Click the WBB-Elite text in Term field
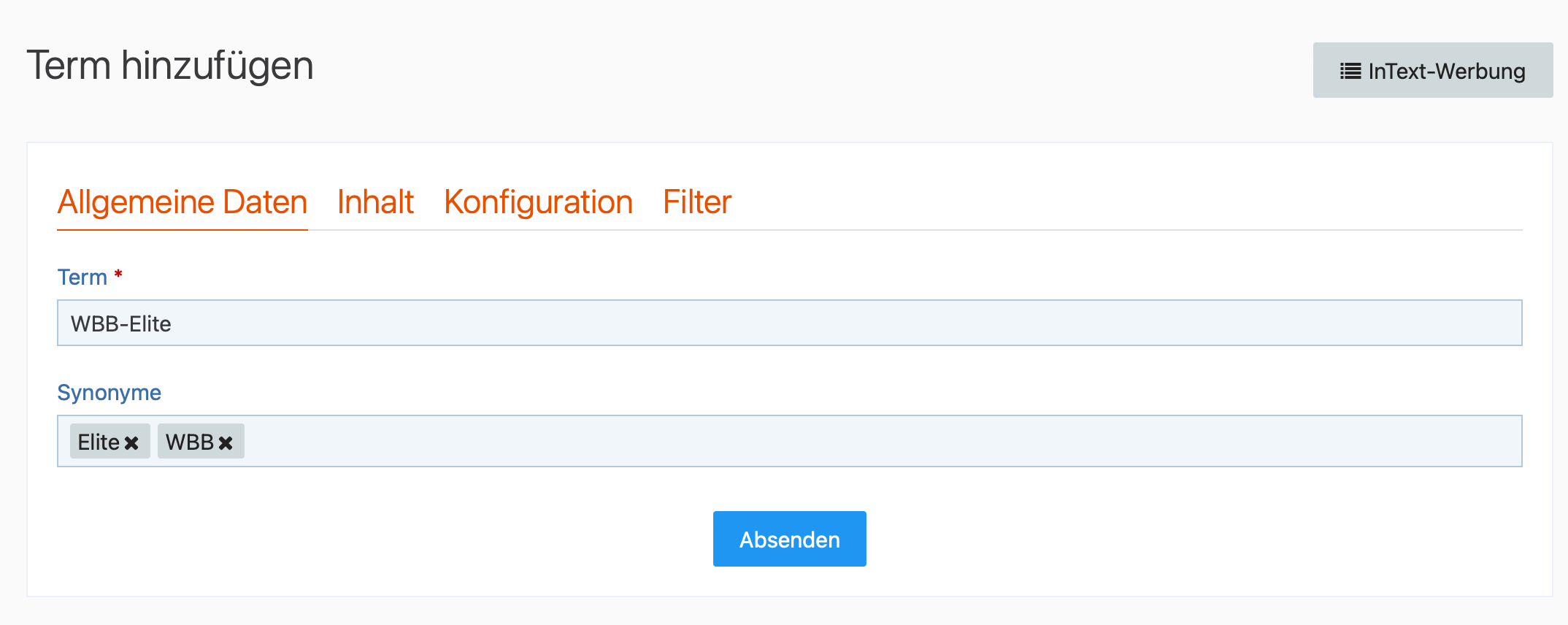 (121, 323)
